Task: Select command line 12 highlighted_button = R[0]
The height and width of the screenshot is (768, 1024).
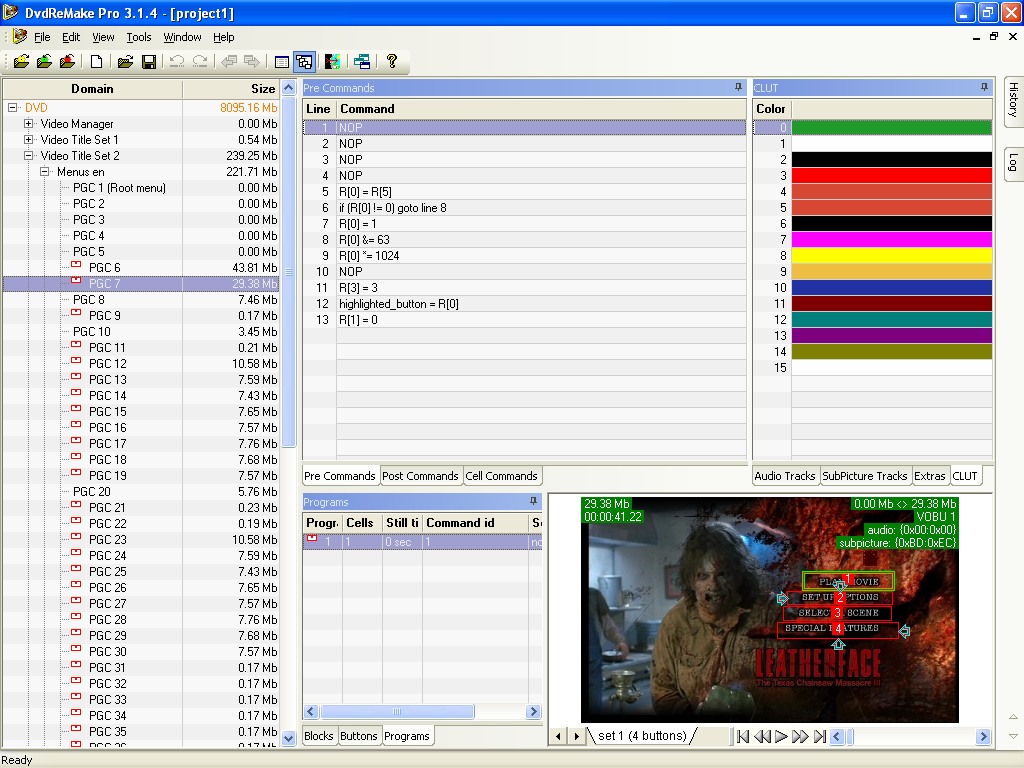Action: 524,304
